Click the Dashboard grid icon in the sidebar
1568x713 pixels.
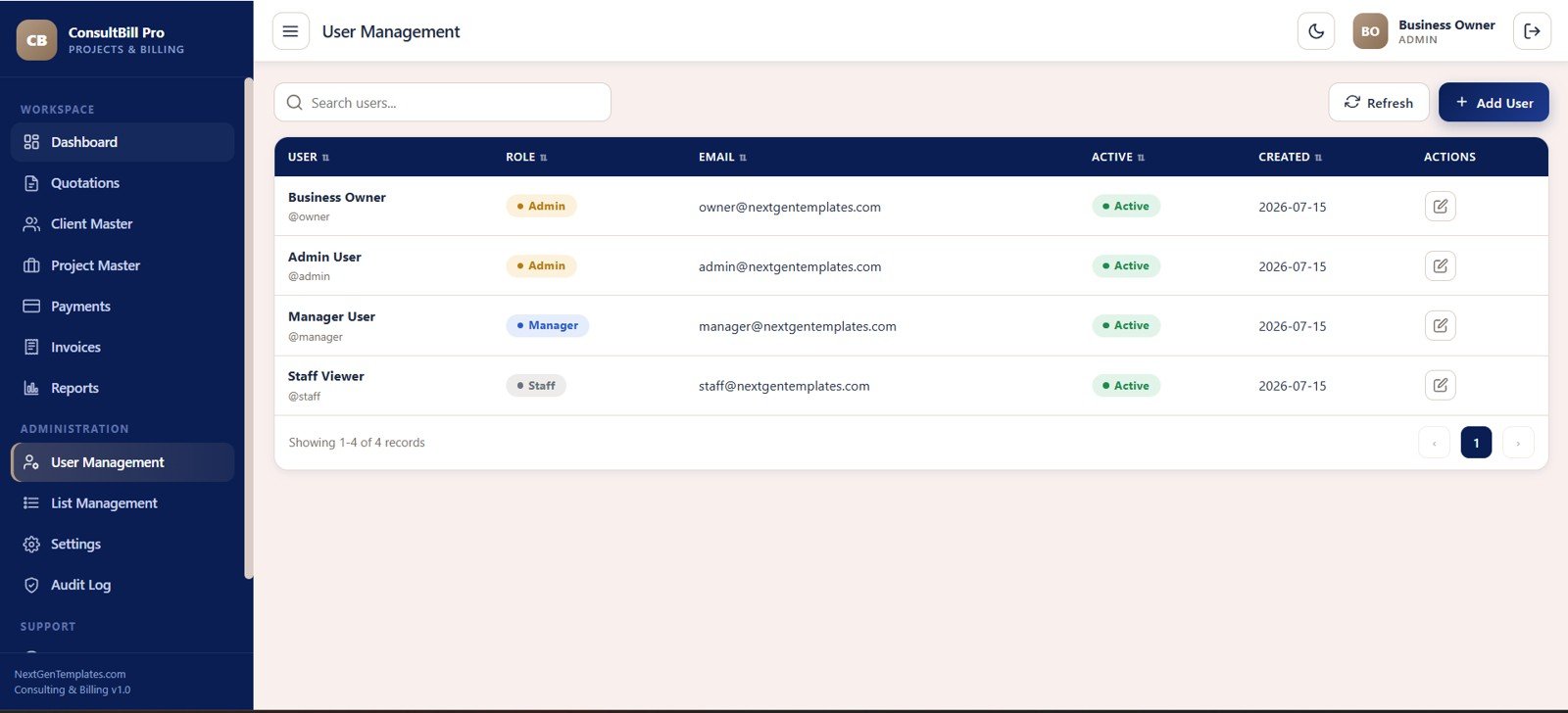point(31,142)
